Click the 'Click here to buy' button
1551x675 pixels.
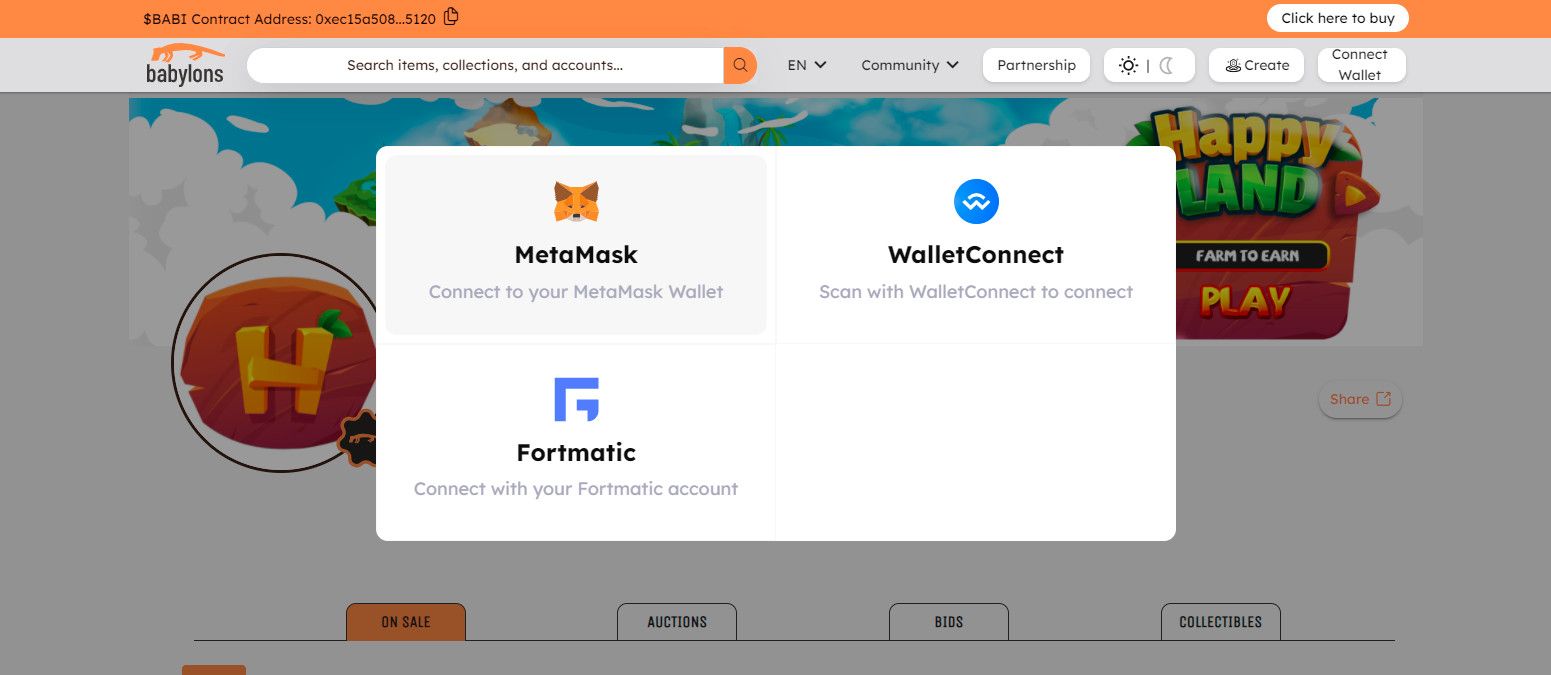tap(1337, 18)
